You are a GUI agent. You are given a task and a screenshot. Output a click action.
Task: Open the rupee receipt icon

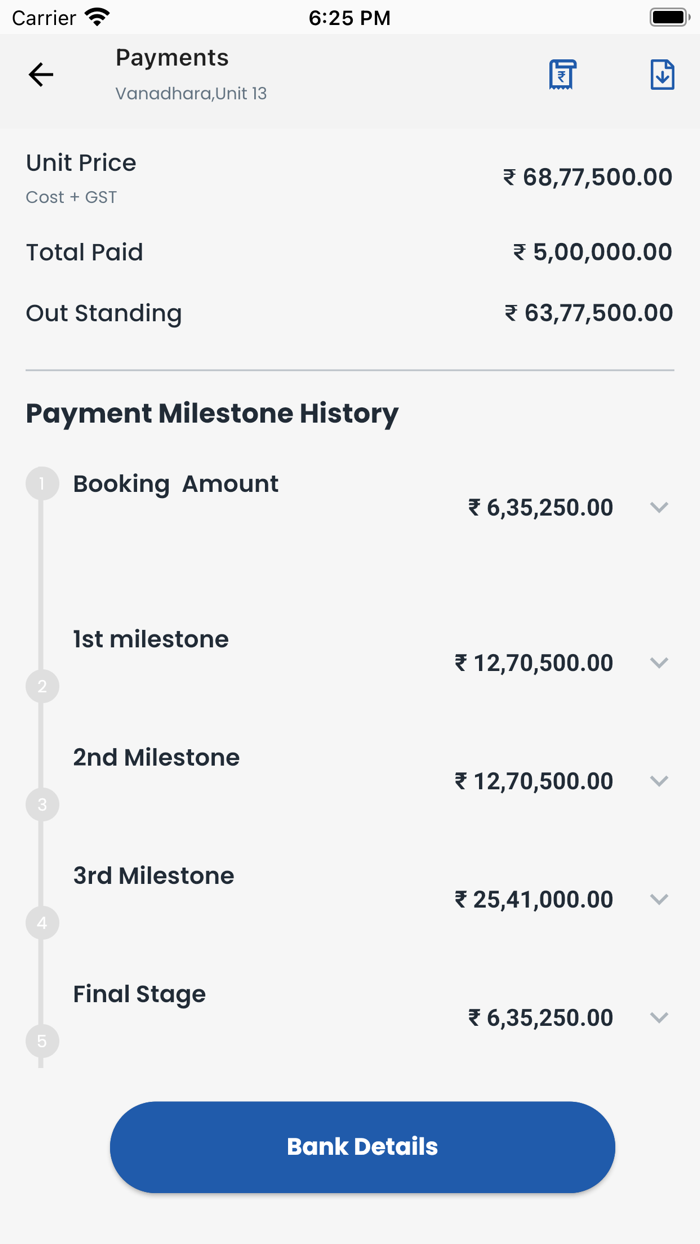point(562,74)
